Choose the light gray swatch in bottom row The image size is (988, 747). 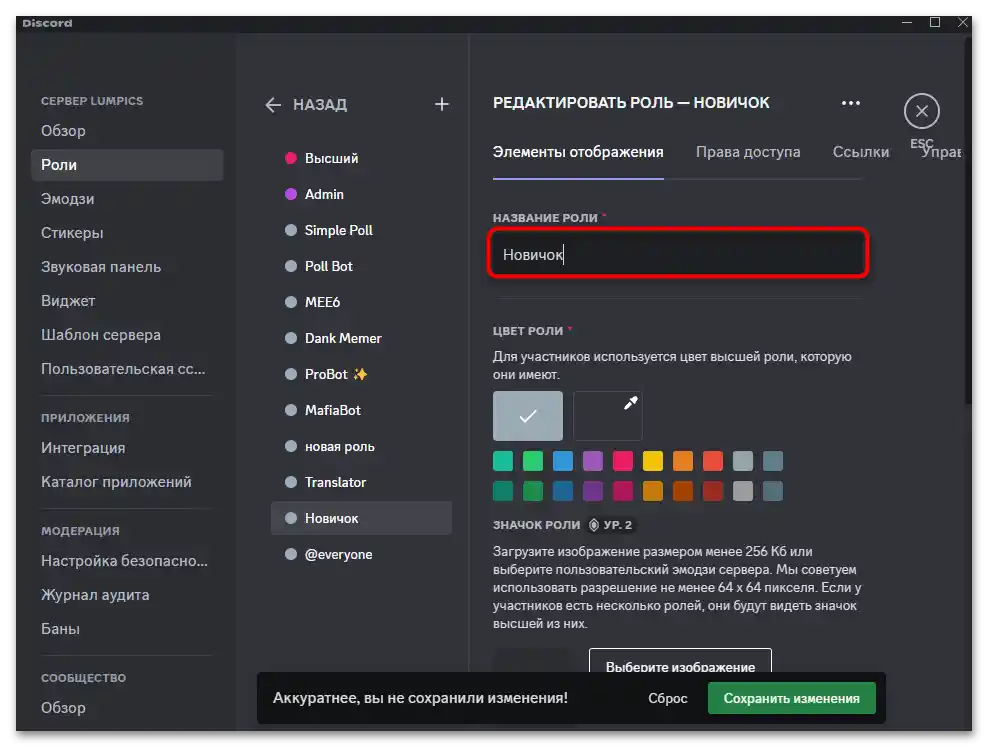(x=742, y=491)
